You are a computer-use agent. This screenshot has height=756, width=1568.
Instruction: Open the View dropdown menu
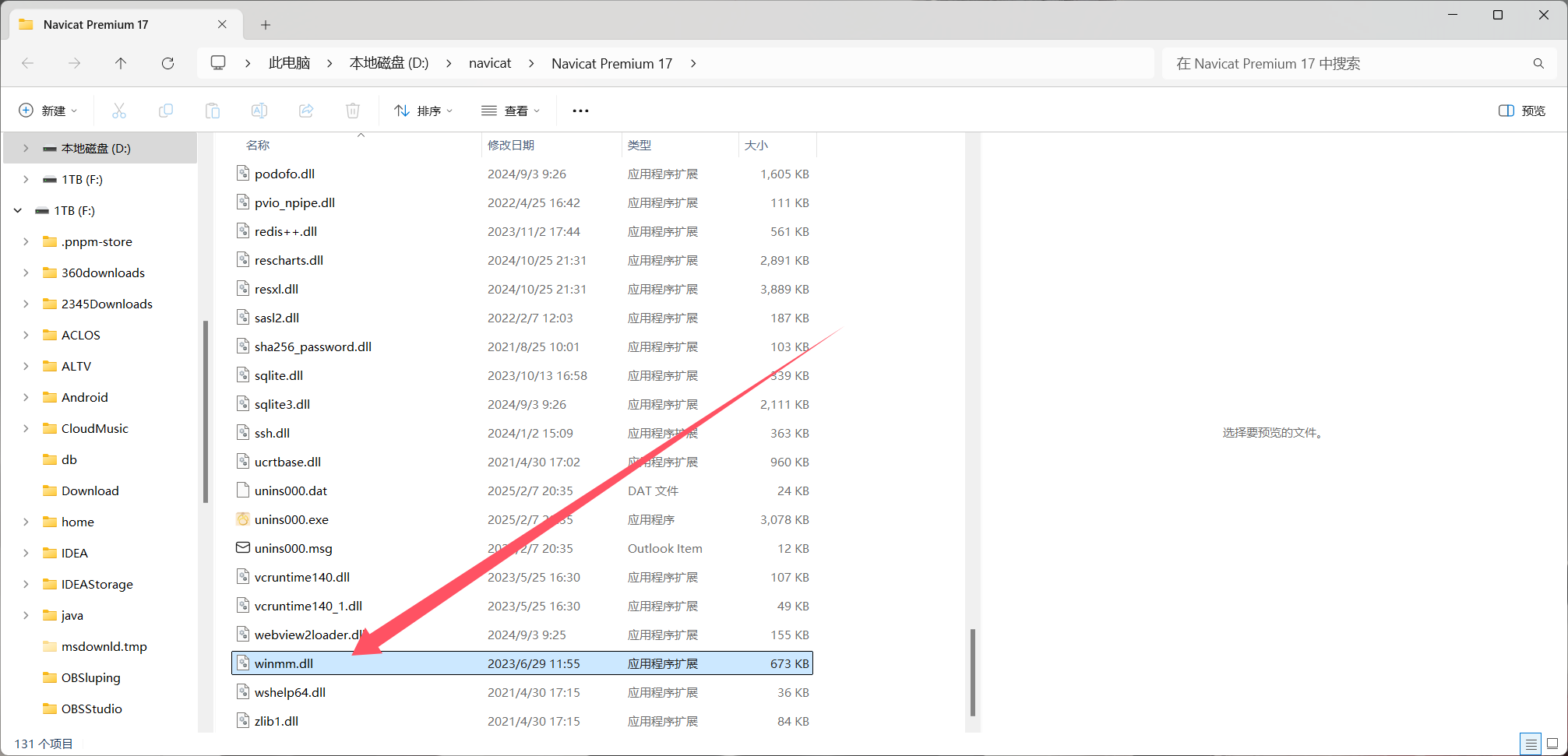[x=510, y=111]
